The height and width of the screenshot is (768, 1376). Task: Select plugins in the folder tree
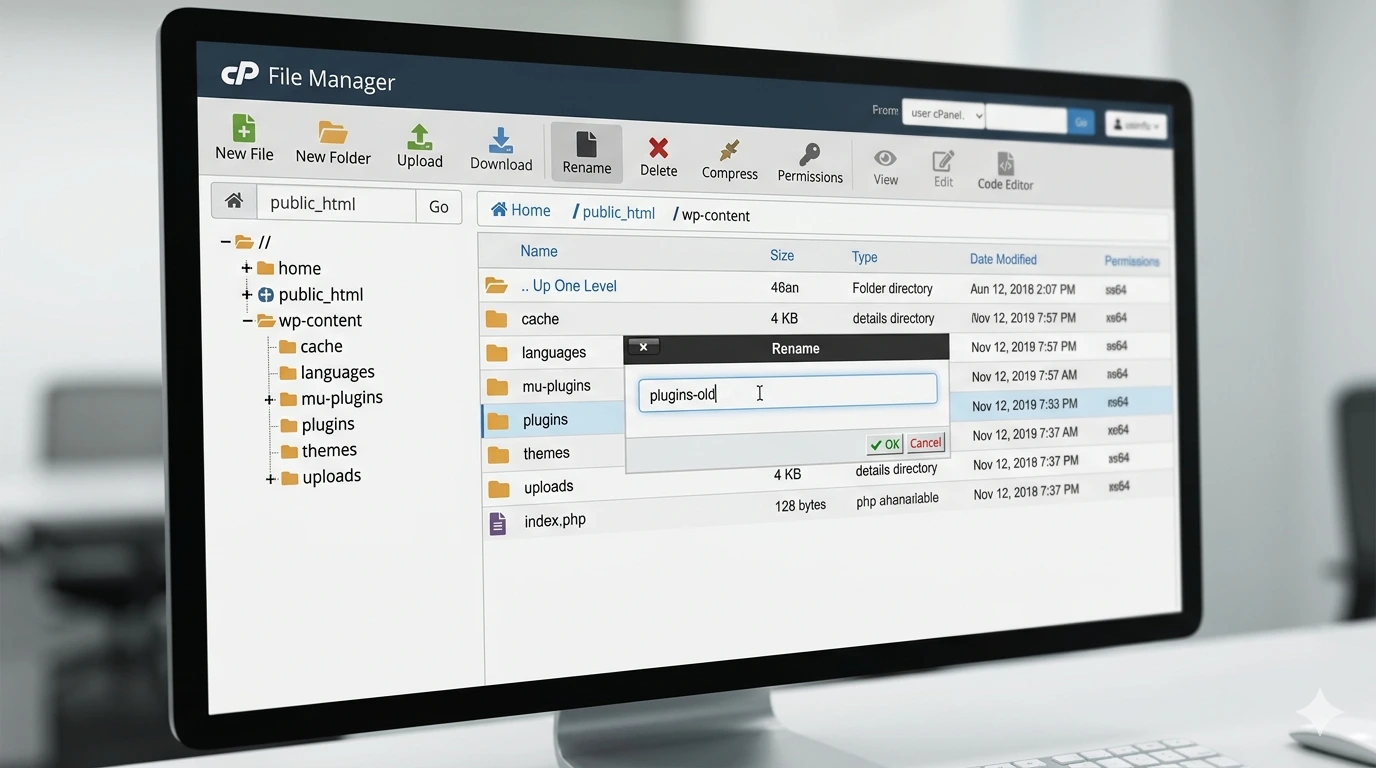point(328,424)
